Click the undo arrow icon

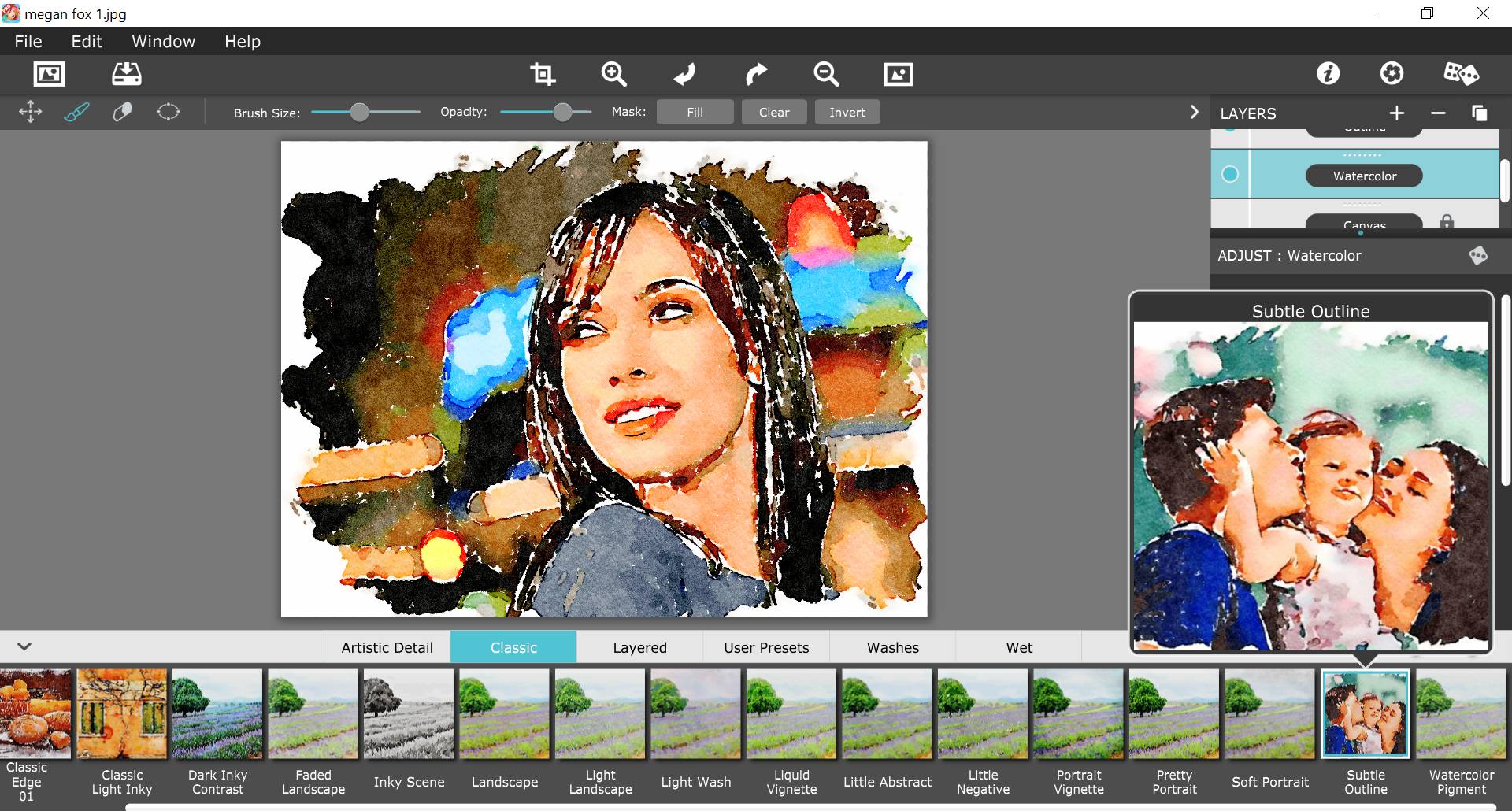click(684, 74)
